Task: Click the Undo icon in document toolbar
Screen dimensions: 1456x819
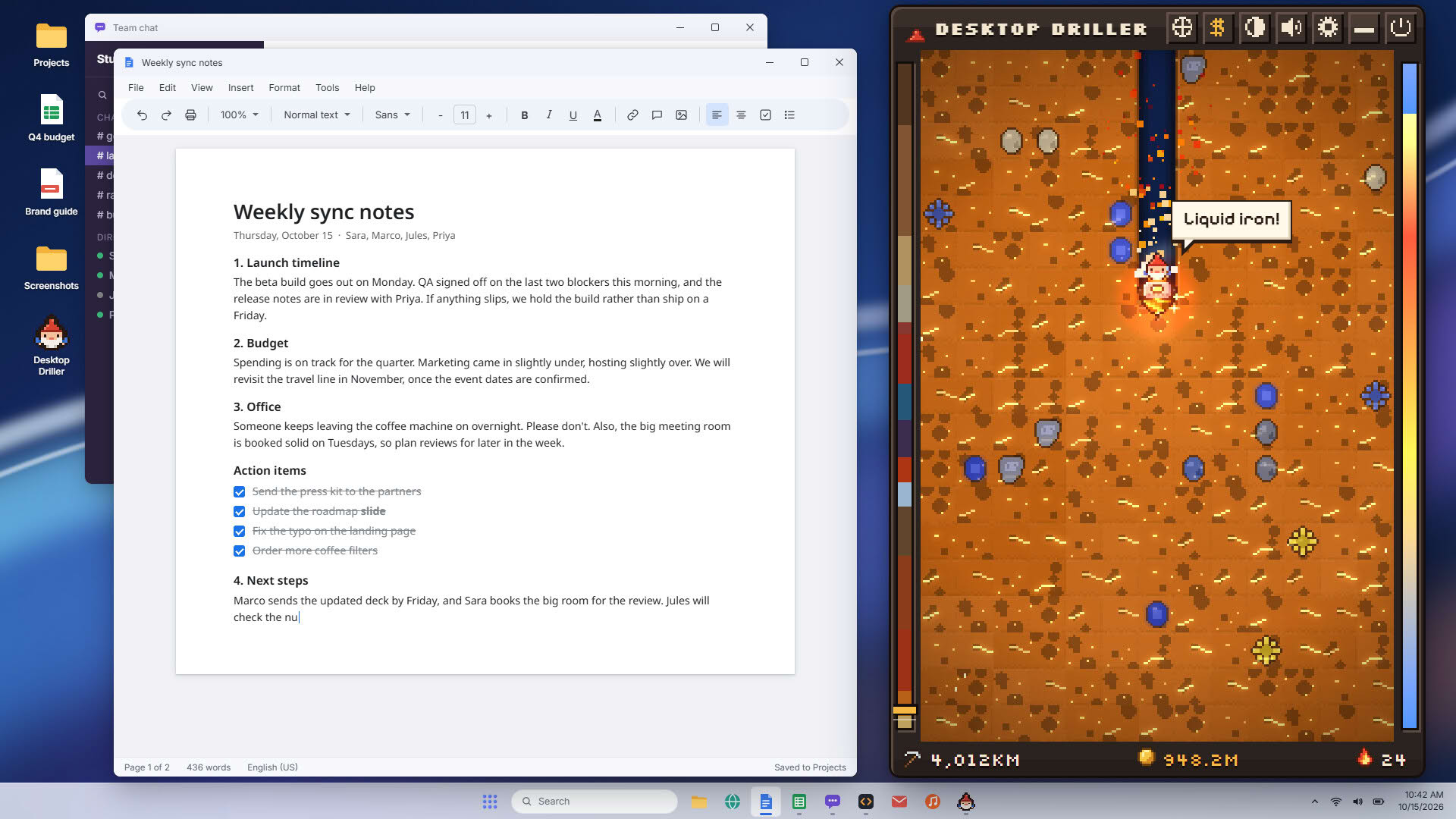Action: (142, 115)
